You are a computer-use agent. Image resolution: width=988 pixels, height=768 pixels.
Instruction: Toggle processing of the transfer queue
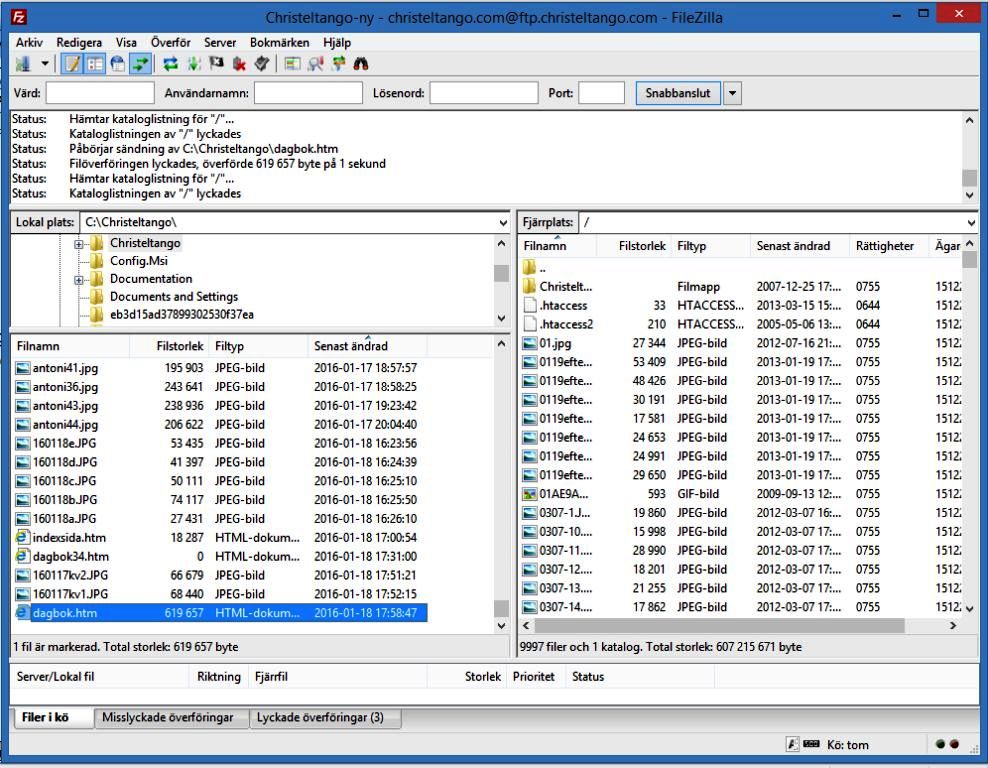[193, 64]
